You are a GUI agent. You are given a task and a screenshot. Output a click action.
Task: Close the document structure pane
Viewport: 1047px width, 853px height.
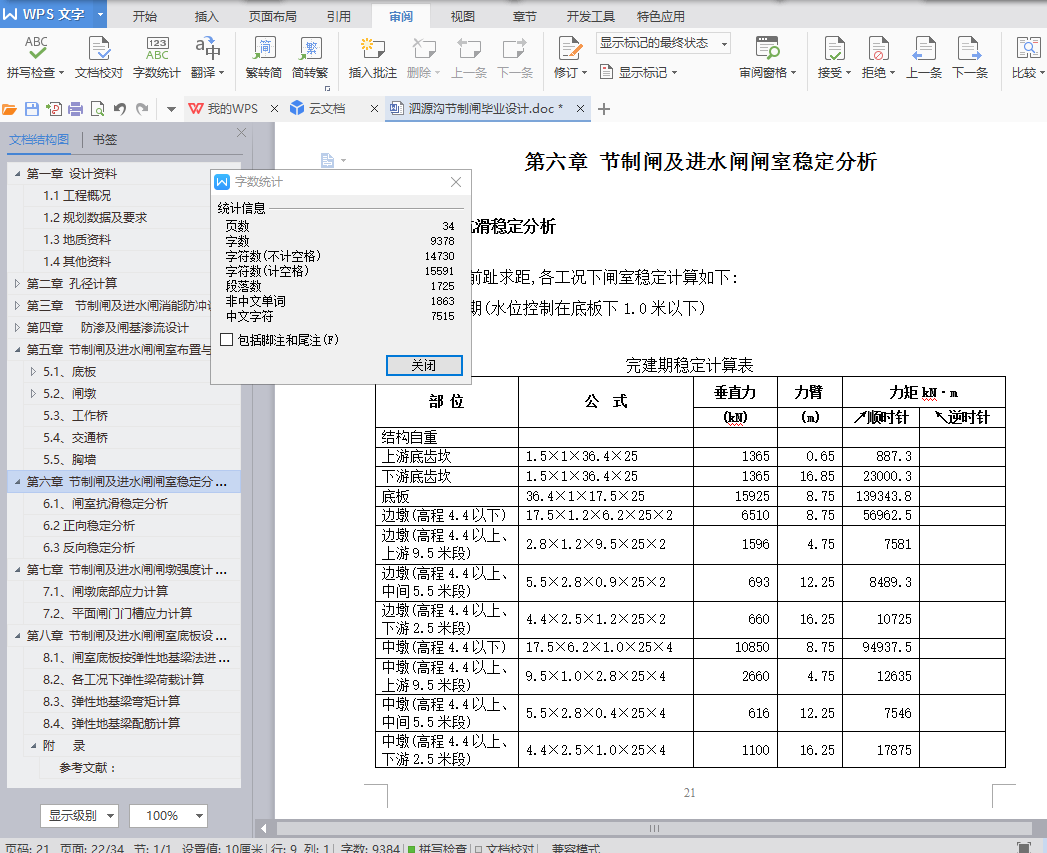[x=242, y=133]
